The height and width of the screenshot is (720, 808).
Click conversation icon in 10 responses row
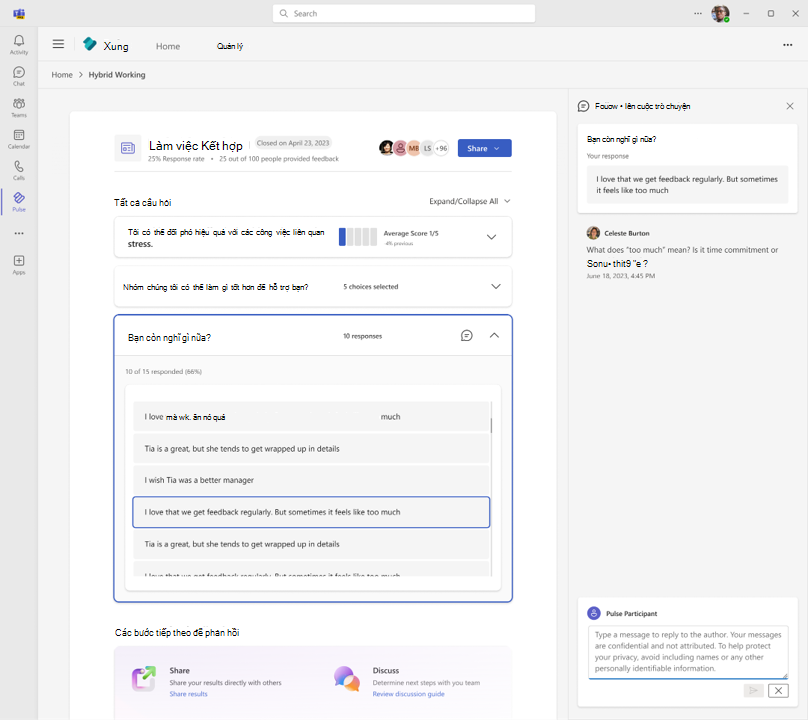pos(467,336)
